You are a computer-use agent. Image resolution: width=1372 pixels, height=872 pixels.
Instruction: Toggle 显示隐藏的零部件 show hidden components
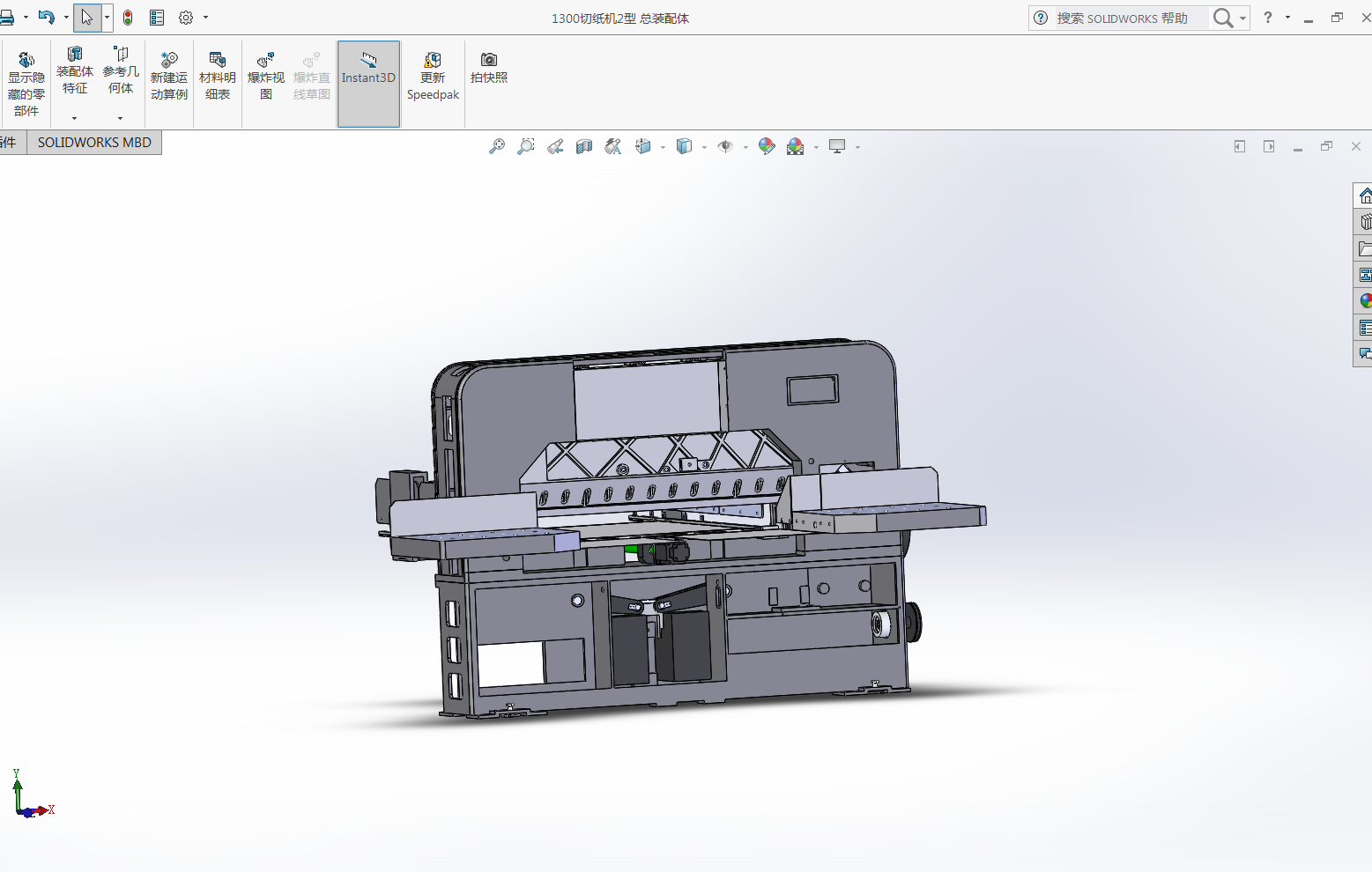click(26, 84)
